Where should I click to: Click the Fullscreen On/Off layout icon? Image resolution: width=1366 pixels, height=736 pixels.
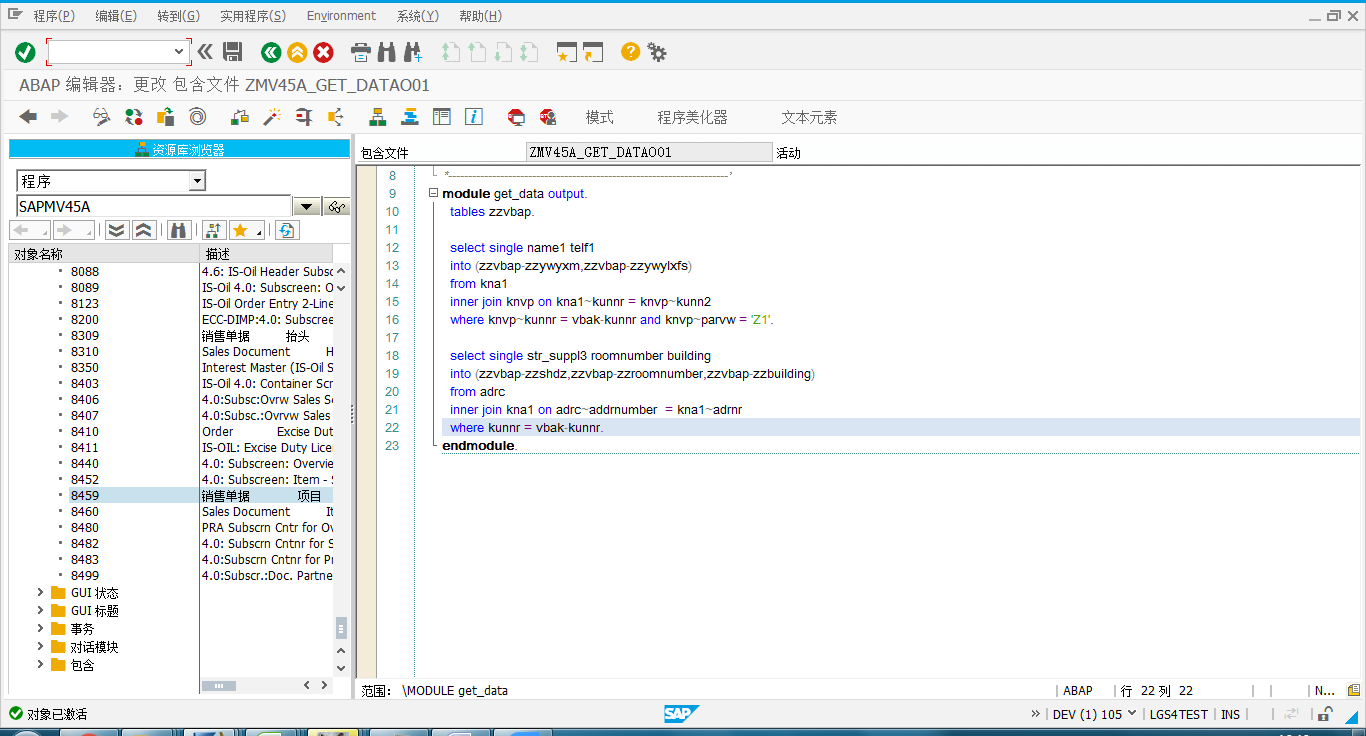coord(442,117)
